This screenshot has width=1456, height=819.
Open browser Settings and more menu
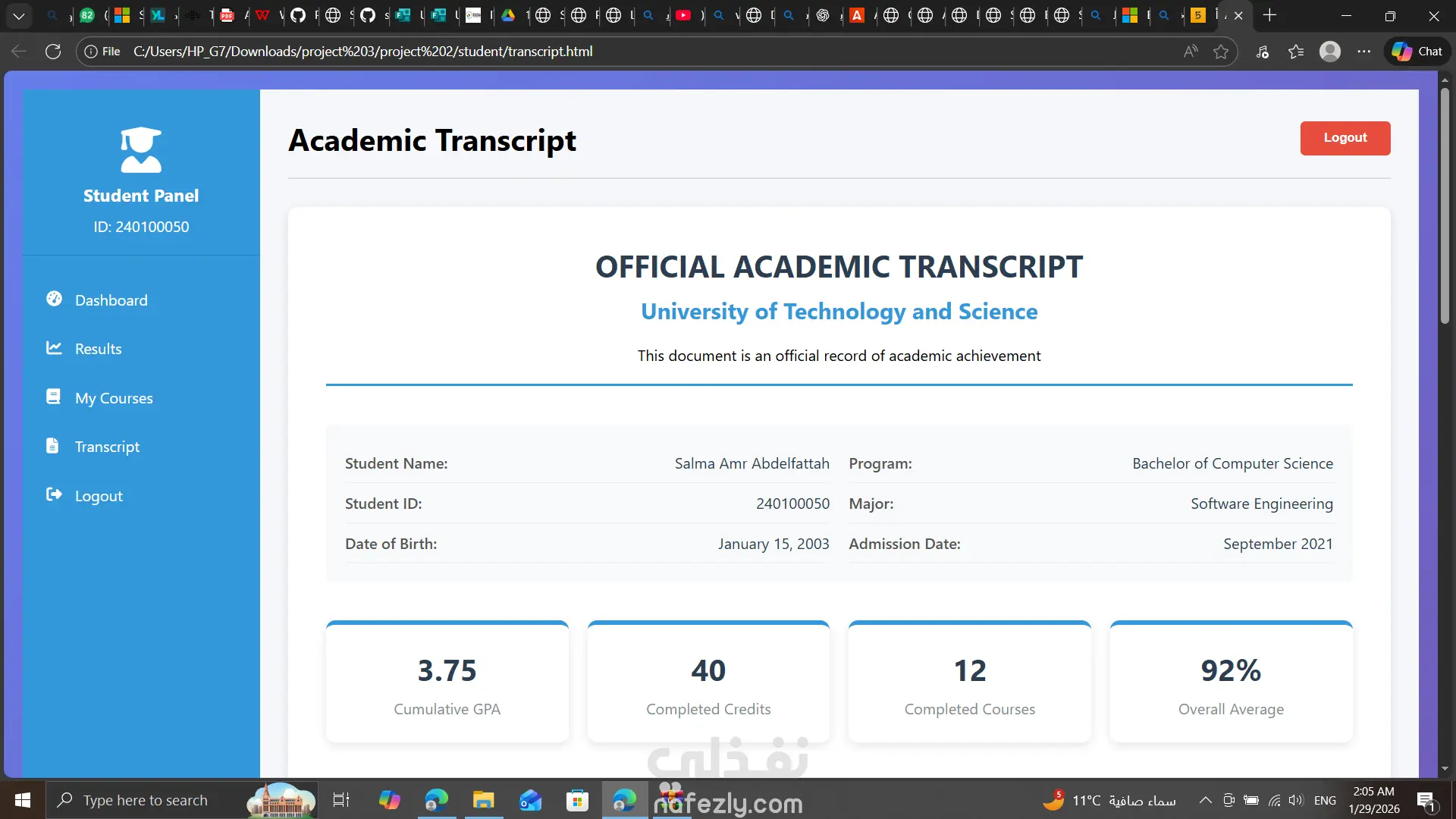click(x=1363, y=52)
